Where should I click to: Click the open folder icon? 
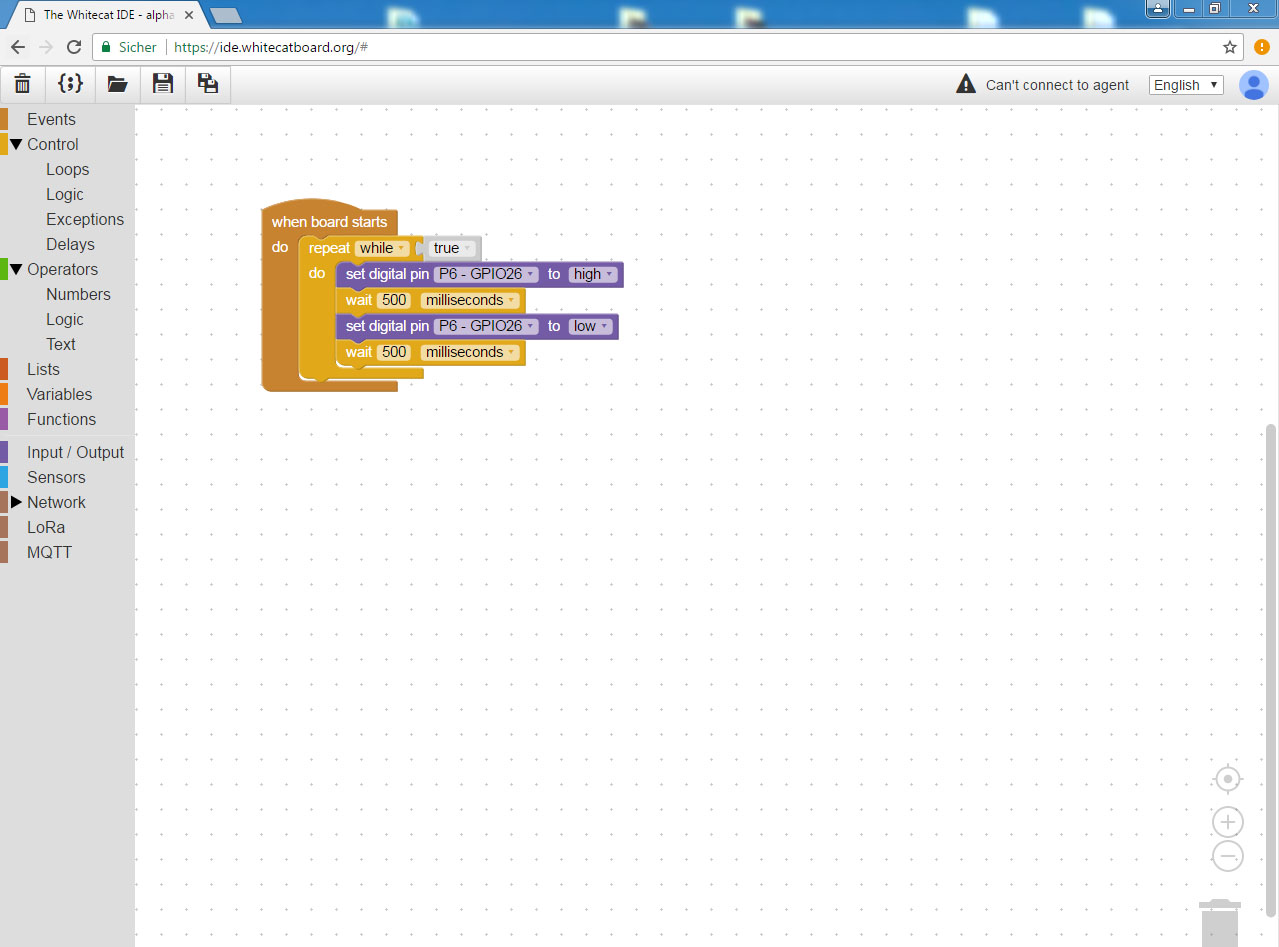[x=117, y=84]
